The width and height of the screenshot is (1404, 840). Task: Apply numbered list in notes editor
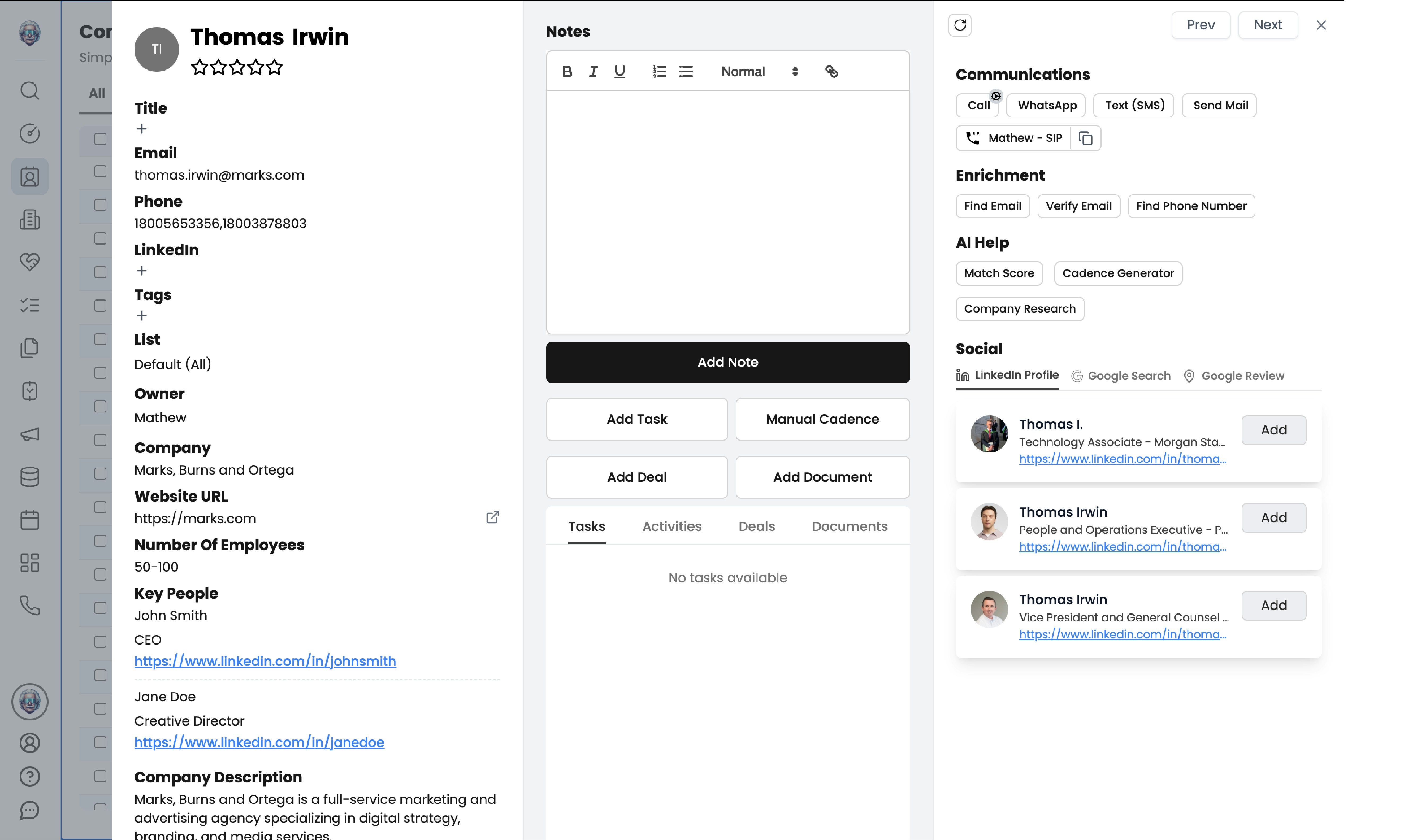(659, 71)
